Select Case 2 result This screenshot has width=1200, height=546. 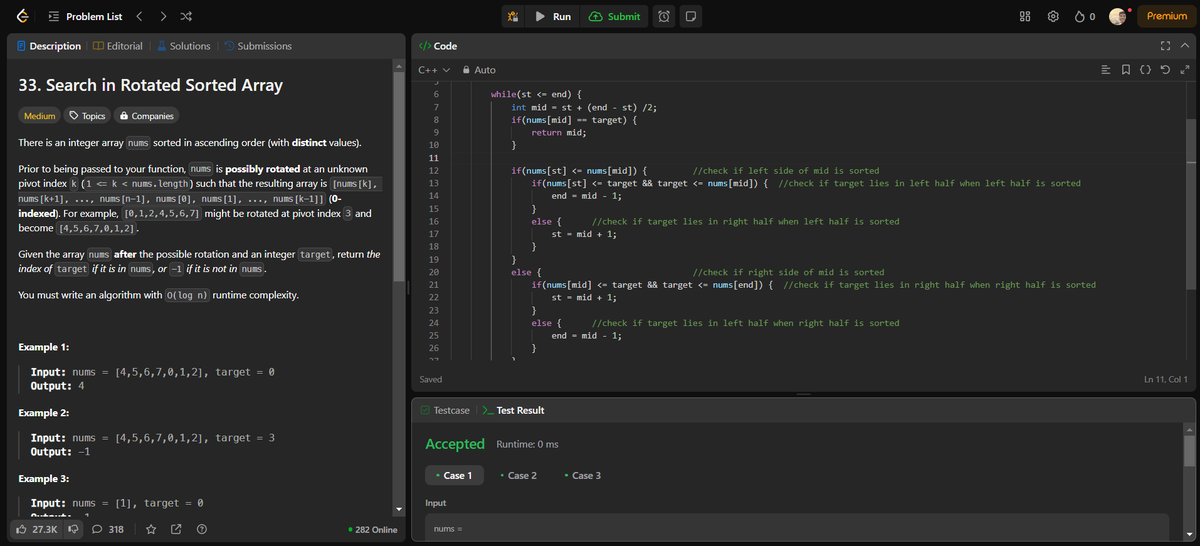(x=519, y=475)
